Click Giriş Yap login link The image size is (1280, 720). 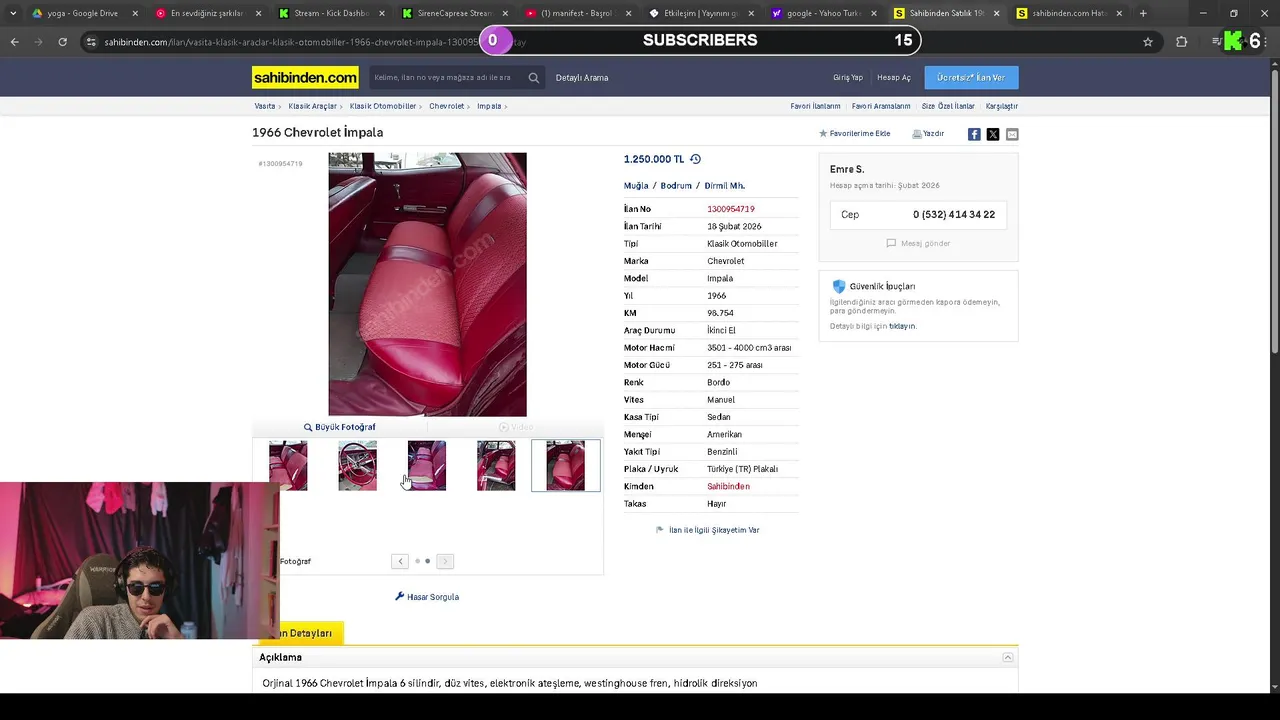pos(848,78)
